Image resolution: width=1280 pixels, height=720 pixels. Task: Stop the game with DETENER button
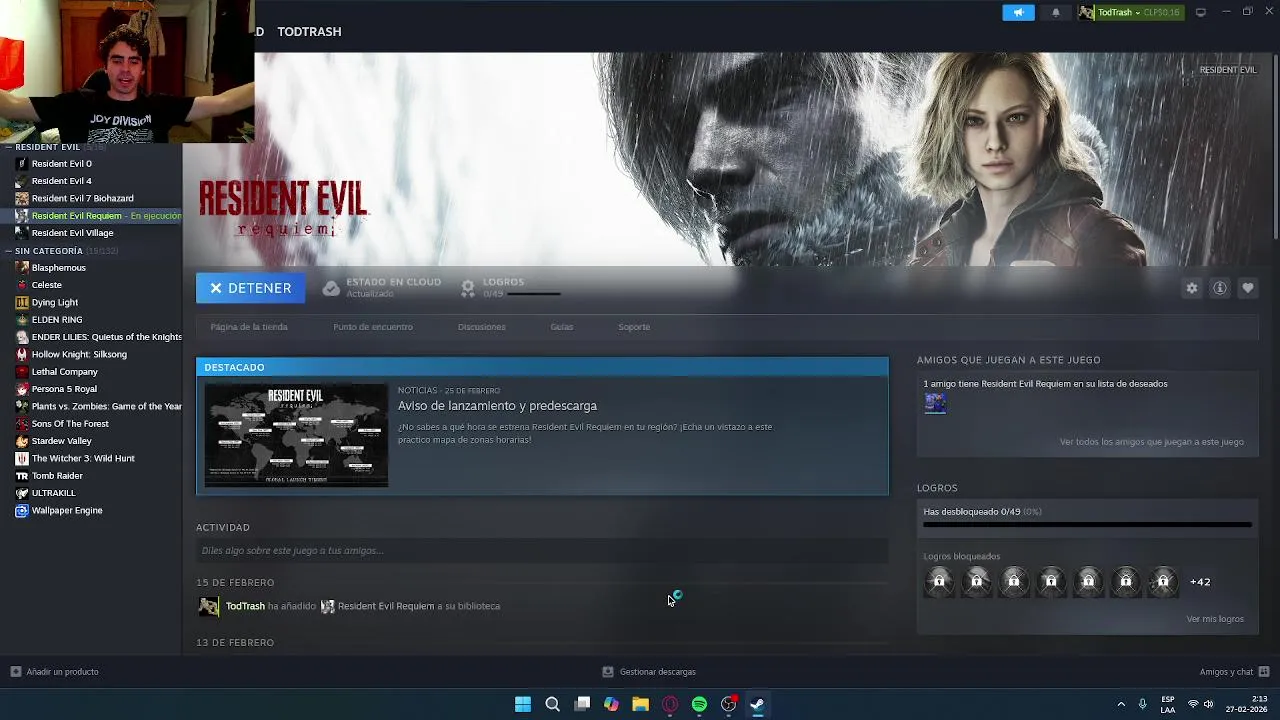[250, 288]
